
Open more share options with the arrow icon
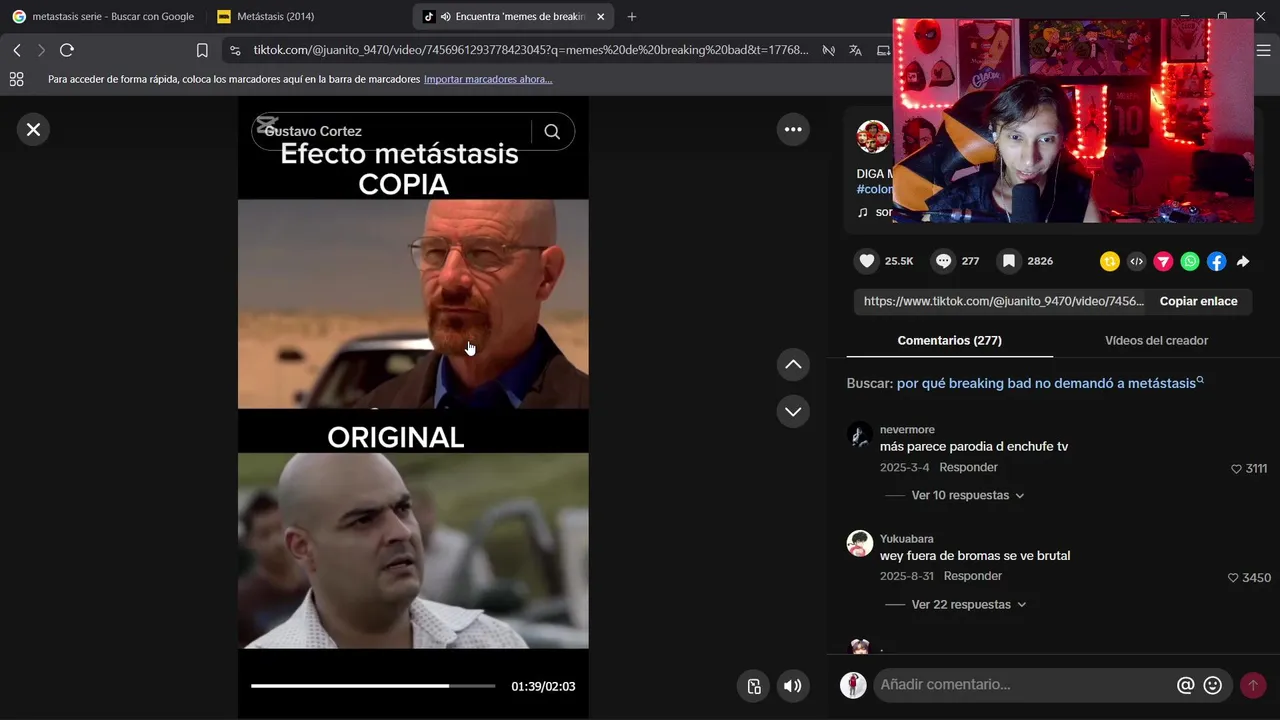point(1243,261)
